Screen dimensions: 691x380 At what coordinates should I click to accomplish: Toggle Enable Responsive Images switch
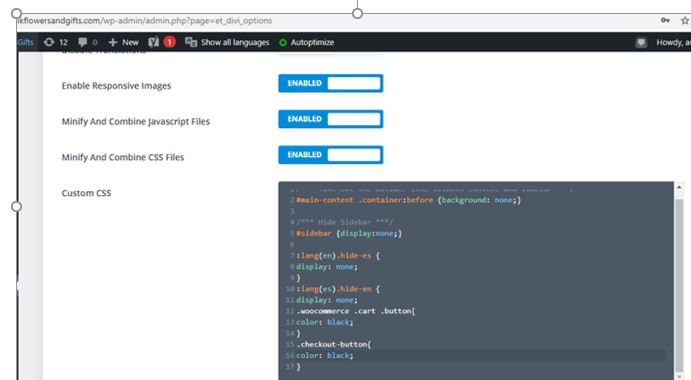[x=331, y=83]
